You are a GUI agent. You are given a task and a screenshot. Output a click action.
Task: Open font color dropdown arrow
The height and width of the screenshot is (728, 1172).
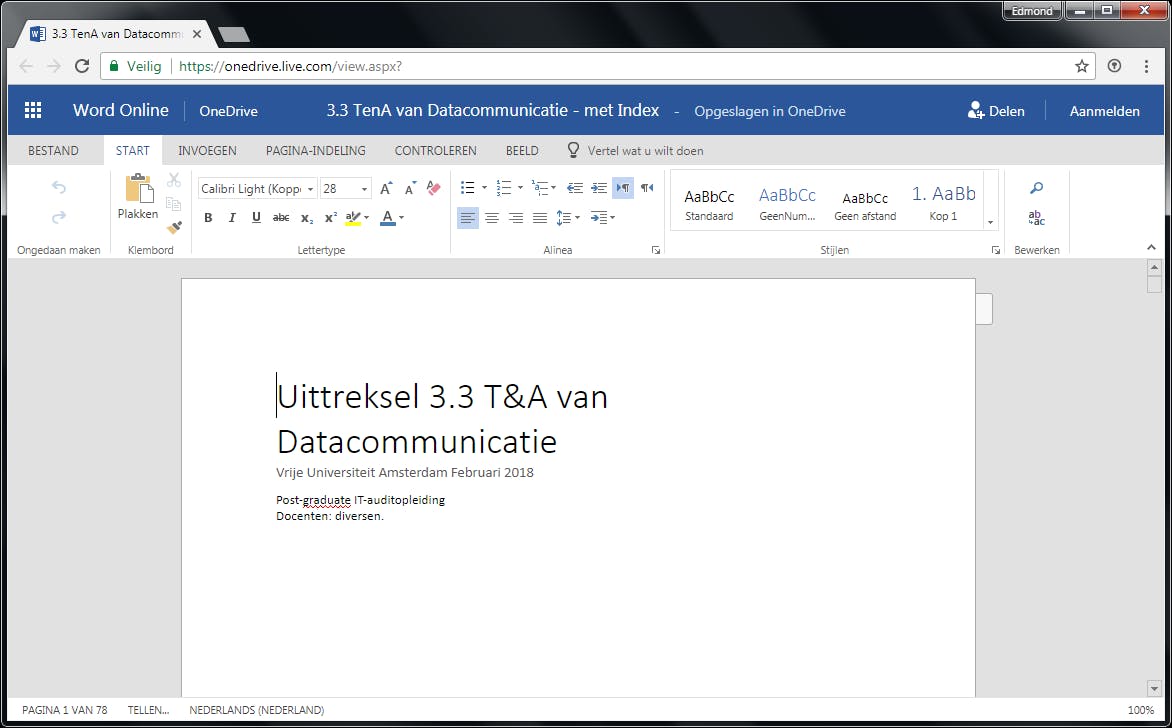click(x=402, y=218)
